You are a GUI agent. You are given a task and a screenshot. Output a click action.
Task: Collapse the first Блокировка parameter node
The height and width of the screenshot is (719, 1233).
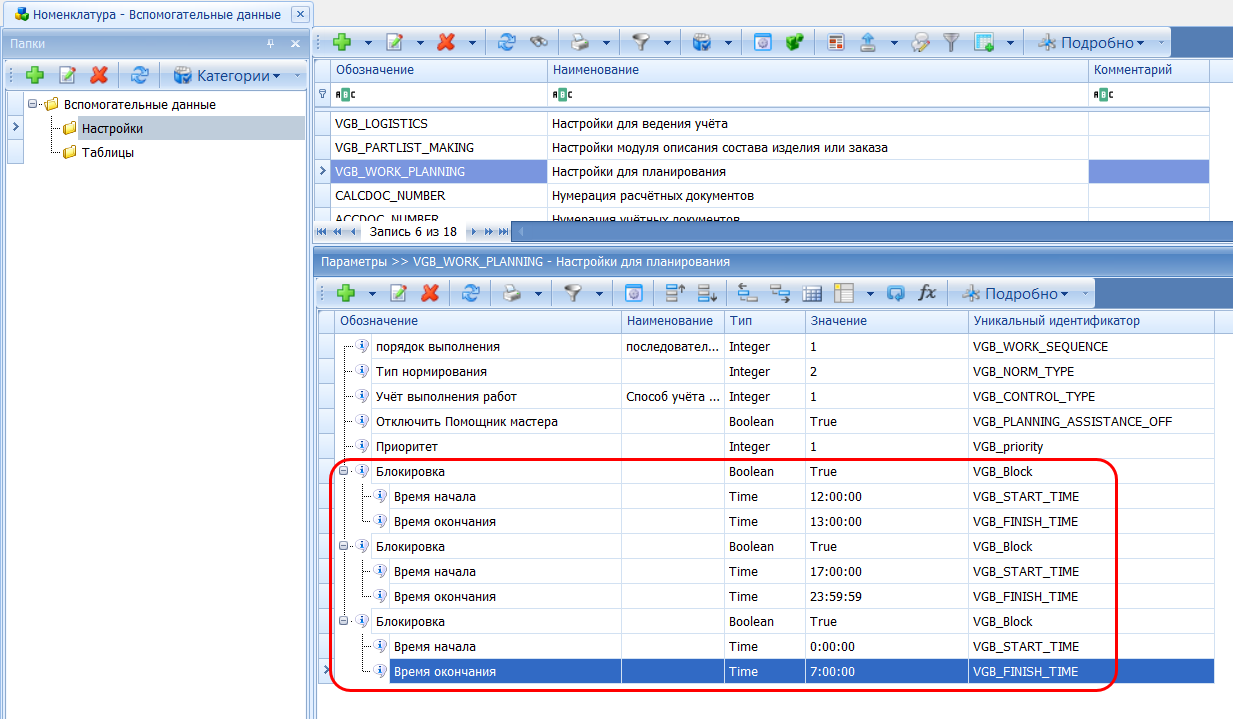click(x=344, y=472)
